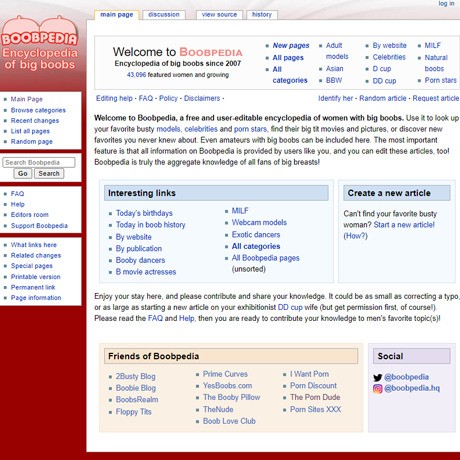Image resolution: width=460 pixels, height=460 pixels.
Task: Open Printable version link
Action: click(x=35, y=277)
